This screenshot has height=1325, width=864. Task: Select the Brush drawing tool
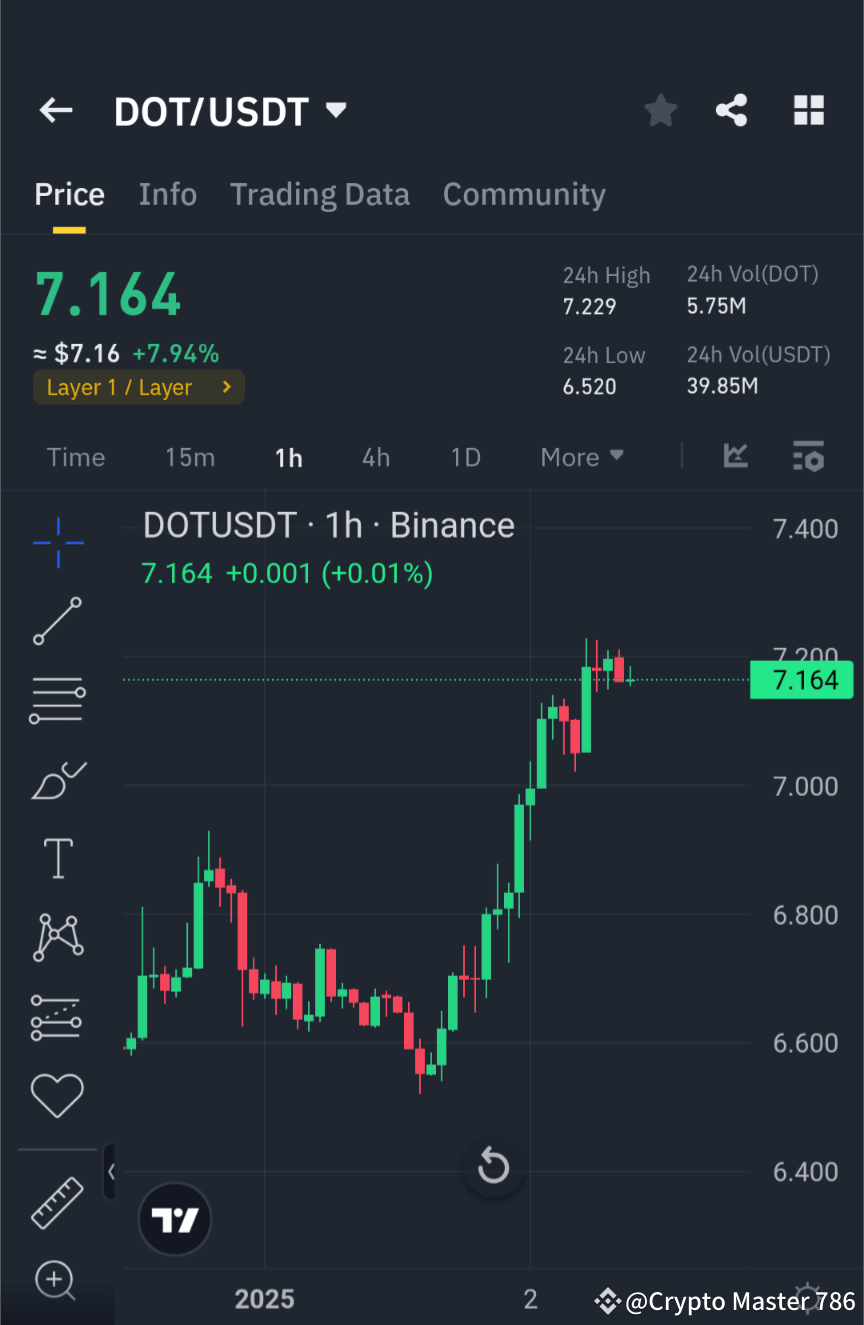[57, 780]
